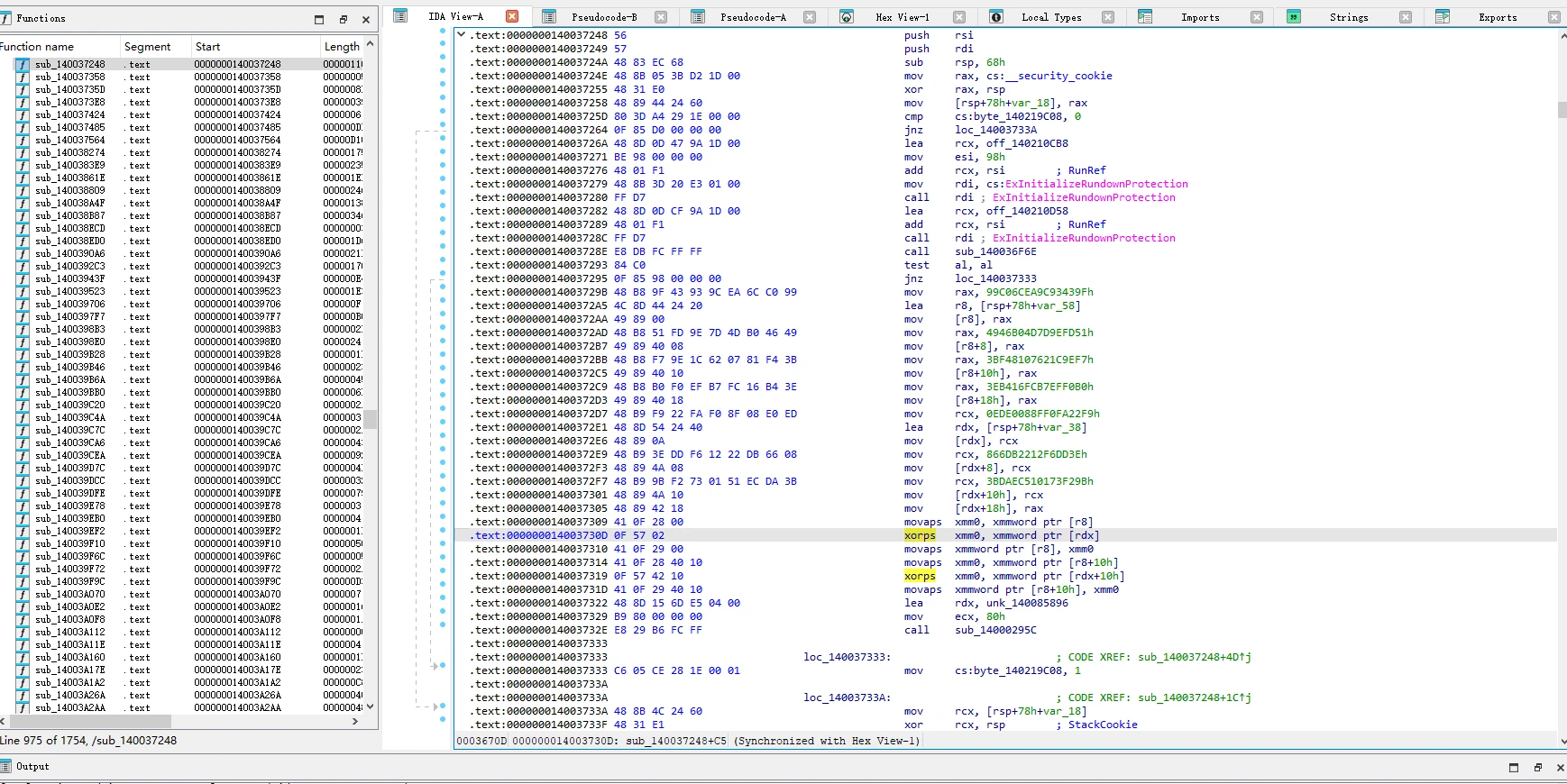Image resolution: width=1567 pixels, height=784 pixels.
Task: Click the ExInitializeRundownProtection import reference
Action: [x=1096, y=184]
